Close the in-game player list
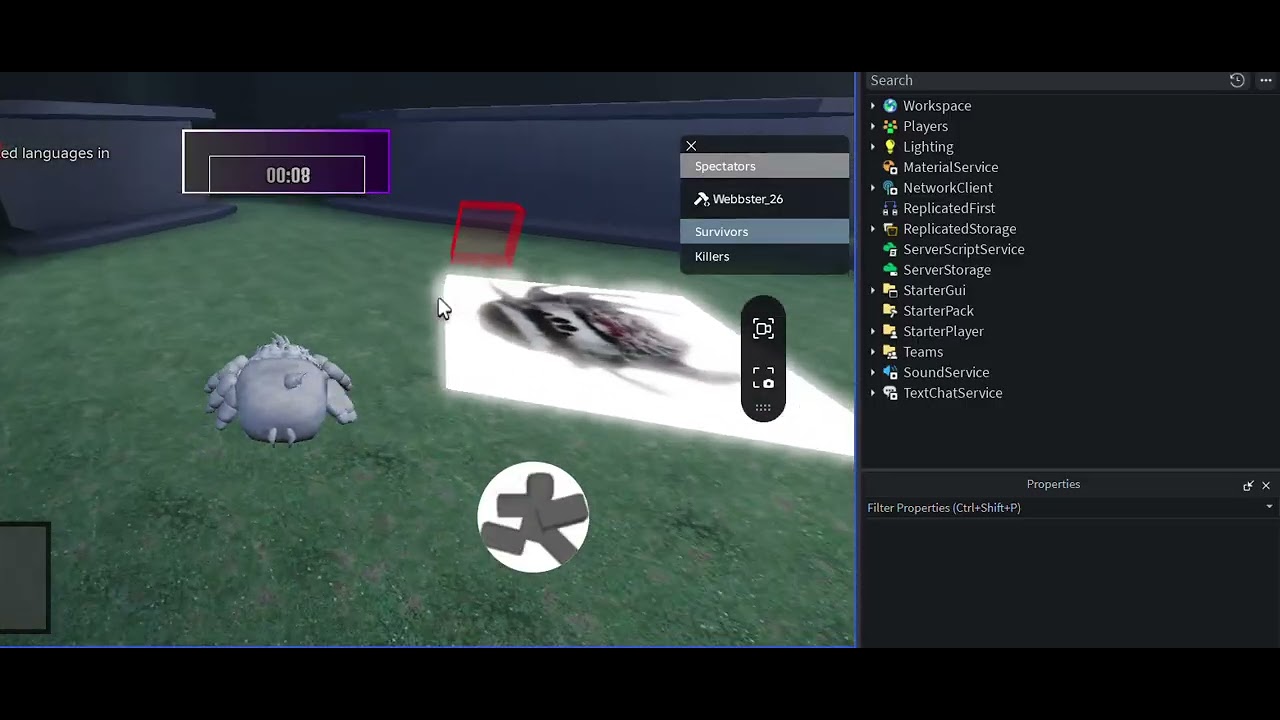This screenshot has height=720, width=1280. coord(691,146)
